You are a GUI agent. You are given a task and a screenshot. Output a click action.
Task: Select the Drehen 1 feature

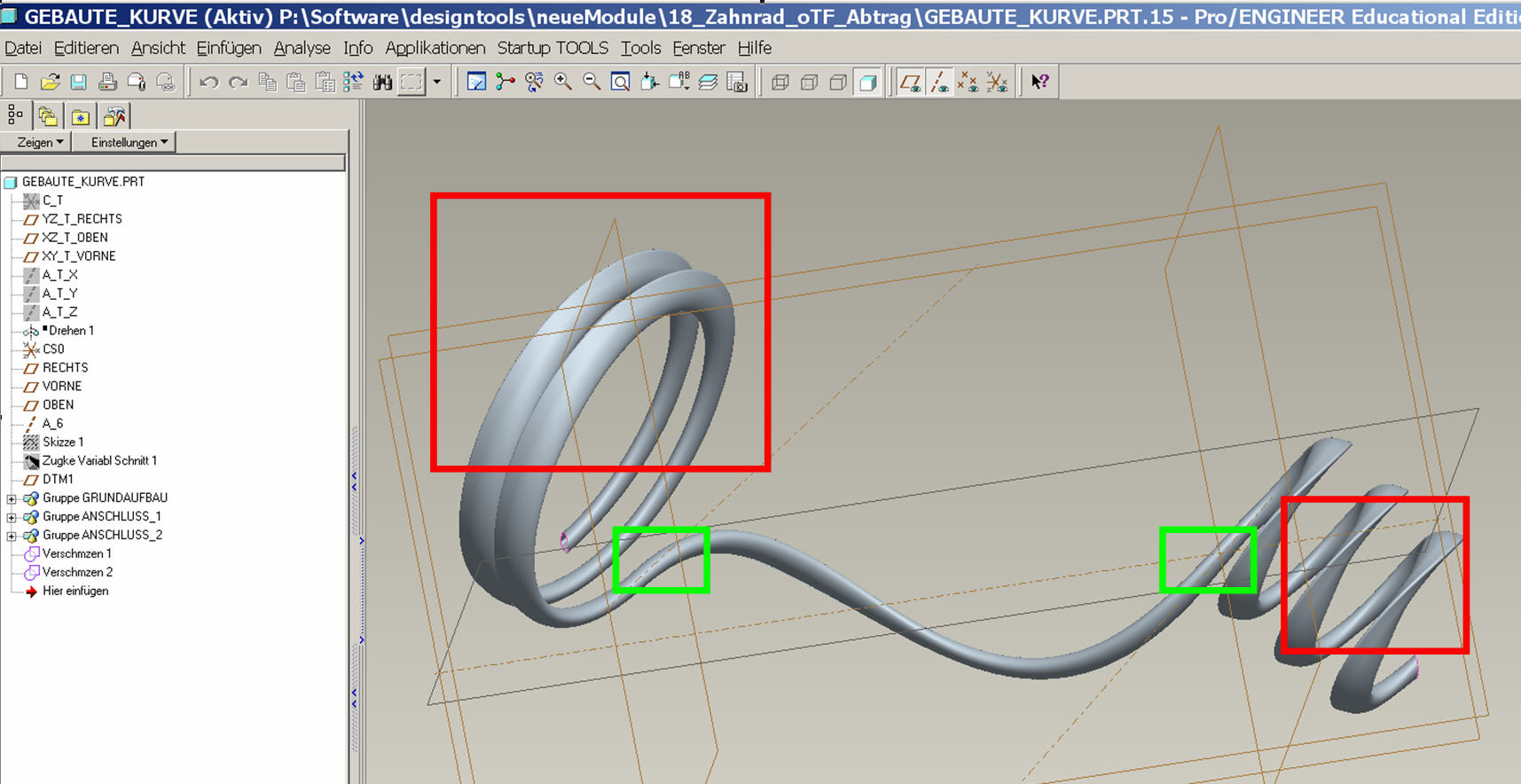point(70,331)
